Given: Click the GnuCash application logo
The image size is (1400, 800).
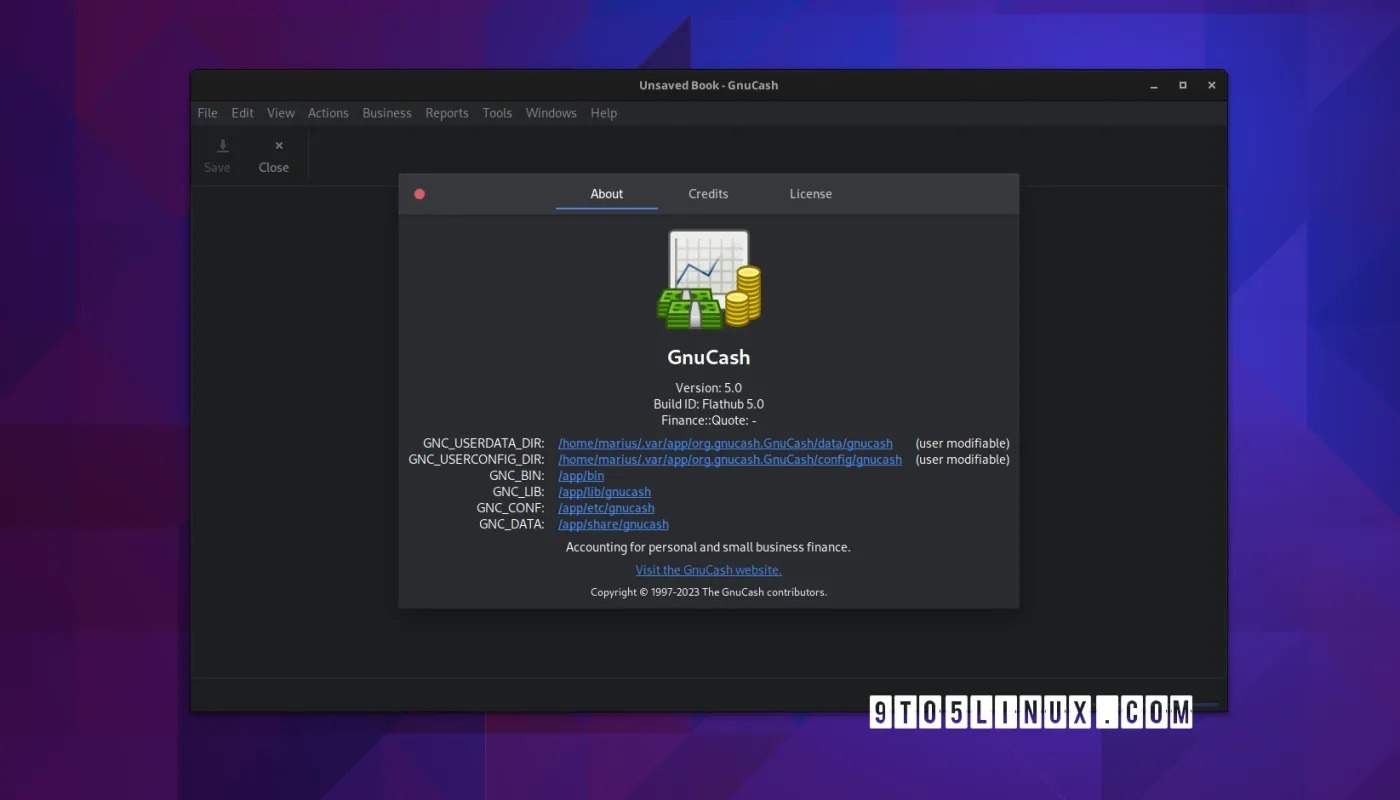Looking at the screenshot, I should [709, 280].
